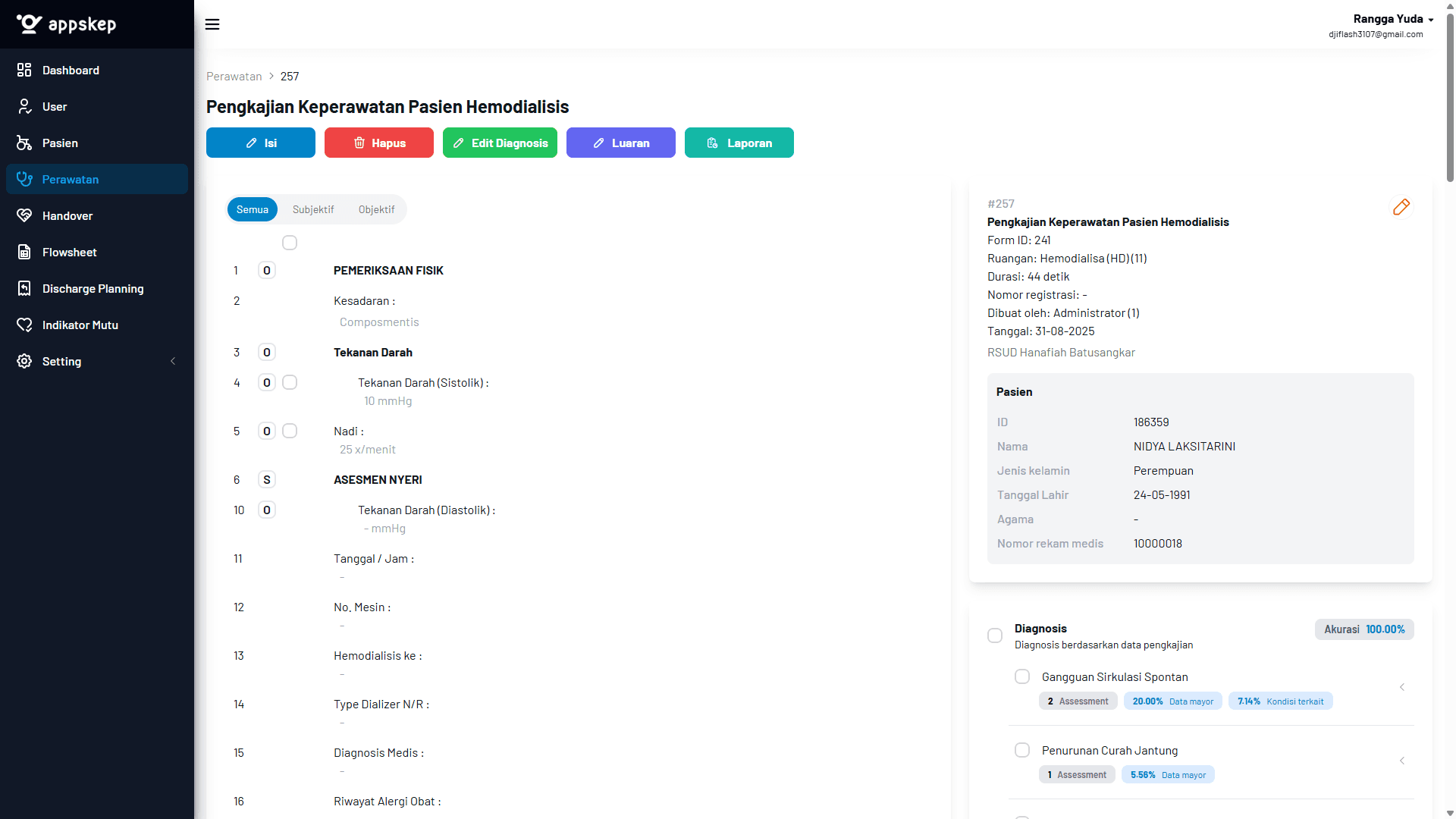
Task: Click the pencil icon in Luaran button
Action: pos(598,143)
